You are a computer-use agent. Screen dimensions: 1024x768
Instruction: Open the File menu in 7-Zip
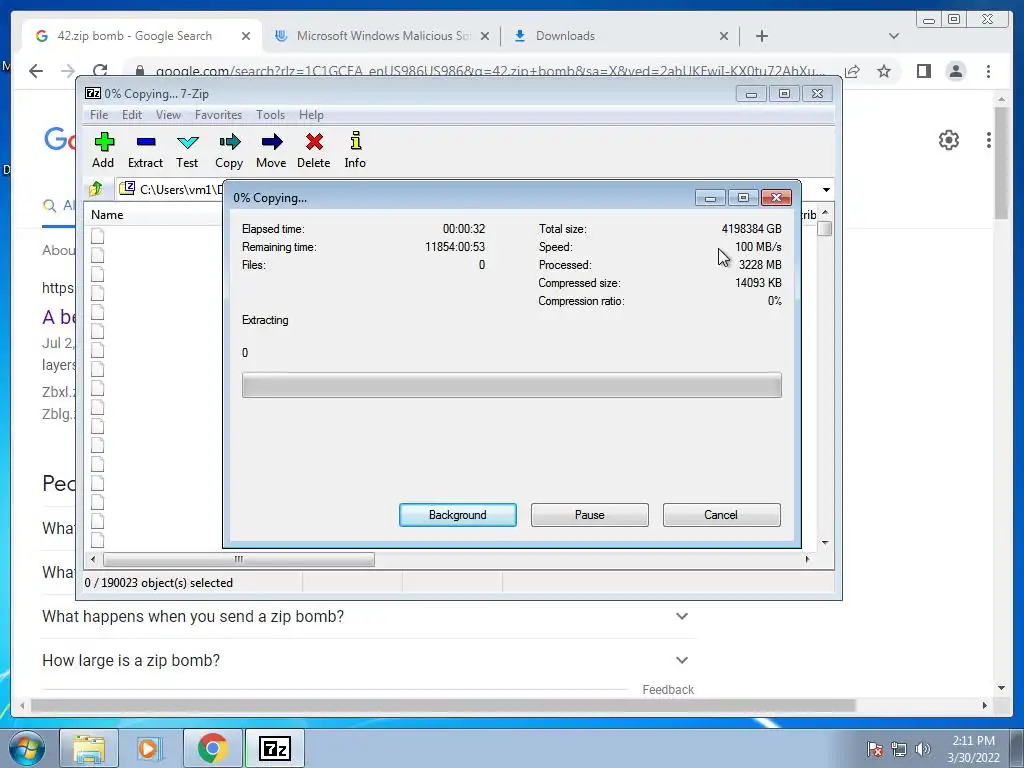(x=99, y=115)
